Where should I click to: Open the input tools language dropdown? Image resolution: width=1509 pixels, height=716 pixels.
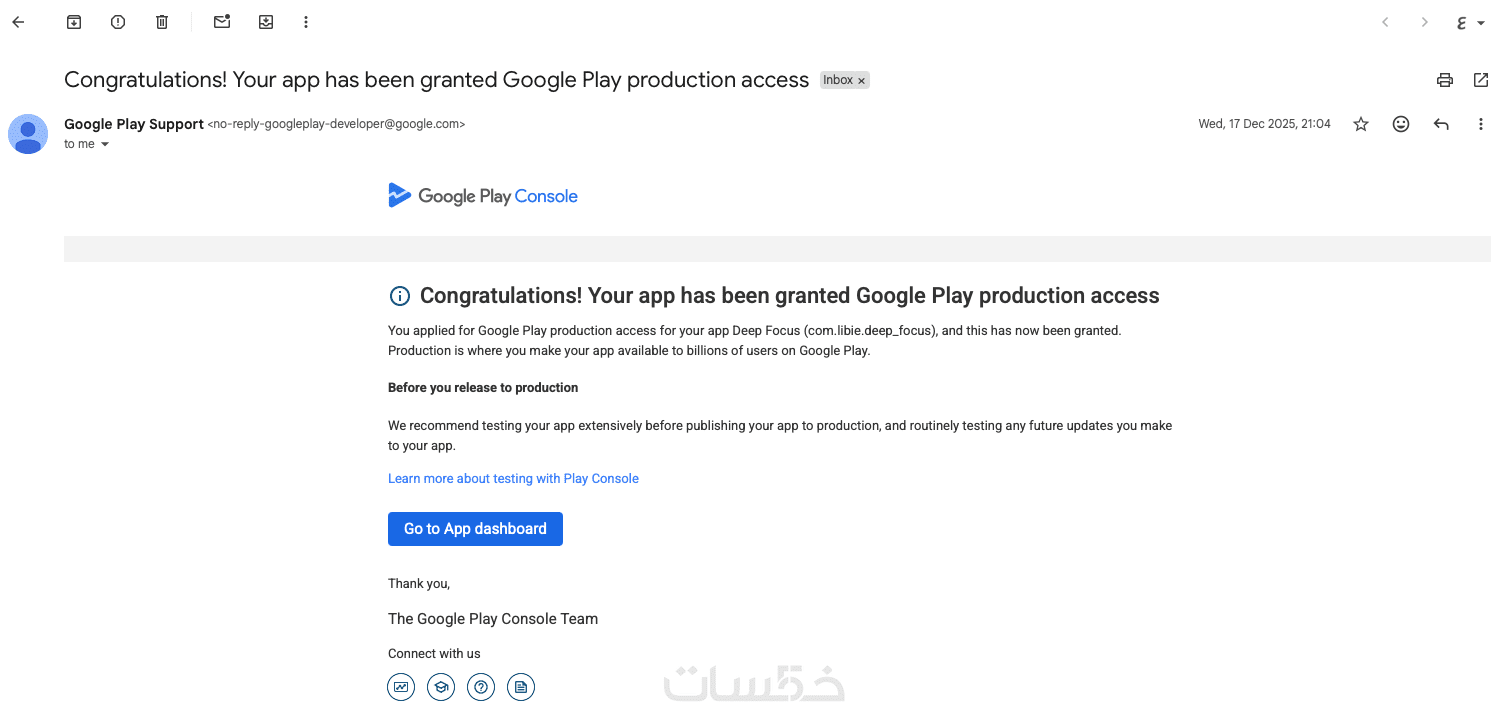1481,23
